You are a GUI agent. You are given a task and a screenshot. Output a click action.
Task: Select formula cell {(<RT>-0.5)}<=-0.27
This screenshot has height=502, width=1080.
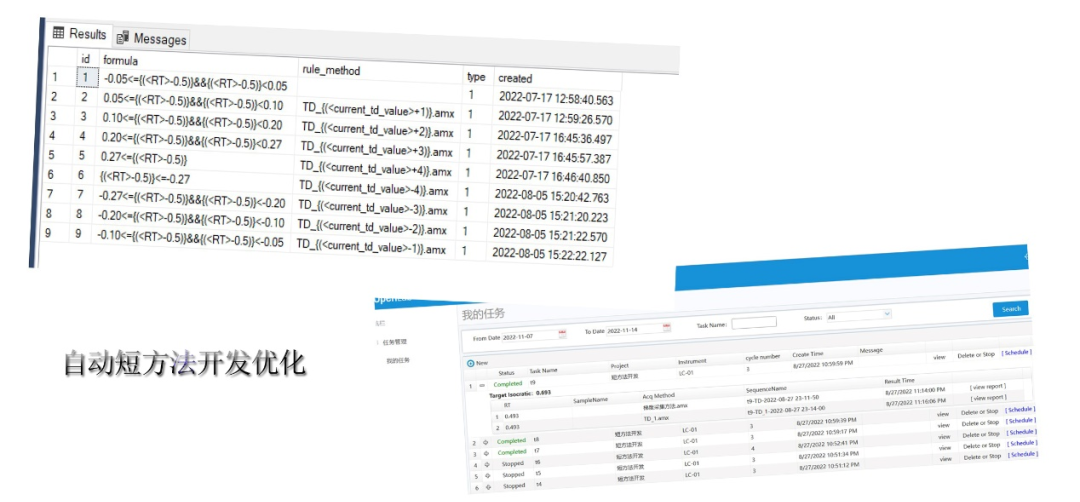pyautogui.click(x=145, y=178)
